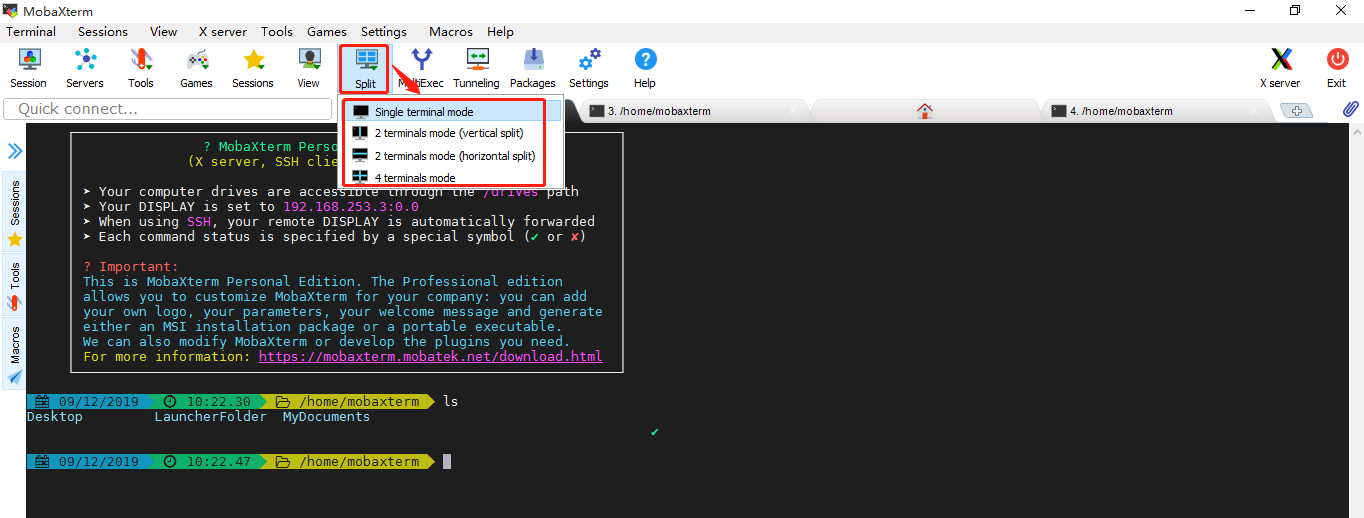Click the 10:22.30 time in the prompt
The image size is (1364, 518).
pyautogui.click(x=218, y=401)
